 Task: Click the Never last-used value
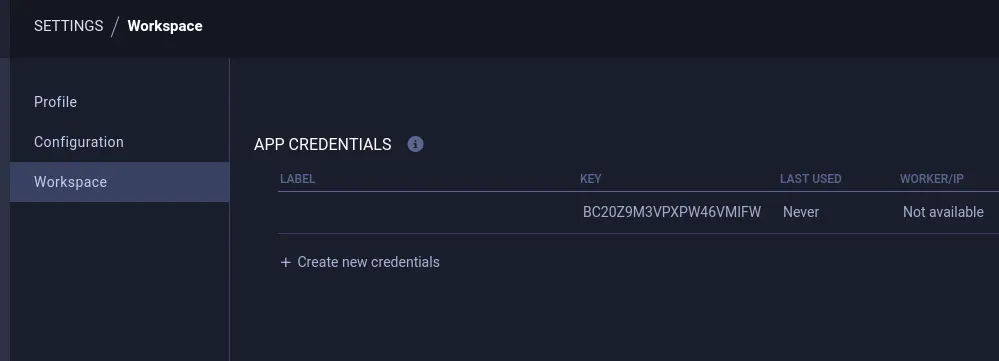click(x=801, y=212)
